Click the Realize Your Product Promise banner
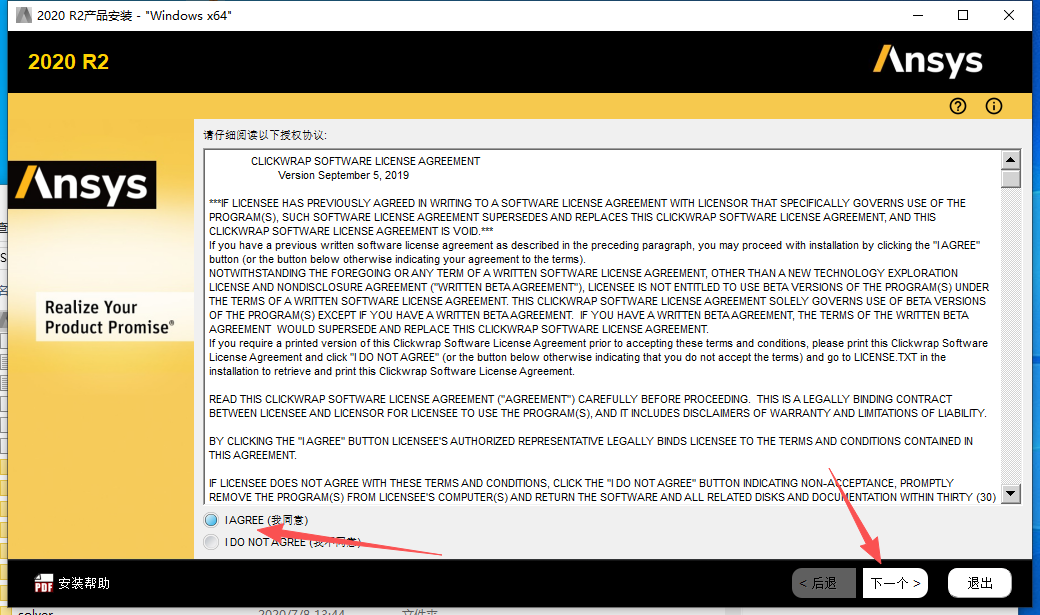 (108, 317)
